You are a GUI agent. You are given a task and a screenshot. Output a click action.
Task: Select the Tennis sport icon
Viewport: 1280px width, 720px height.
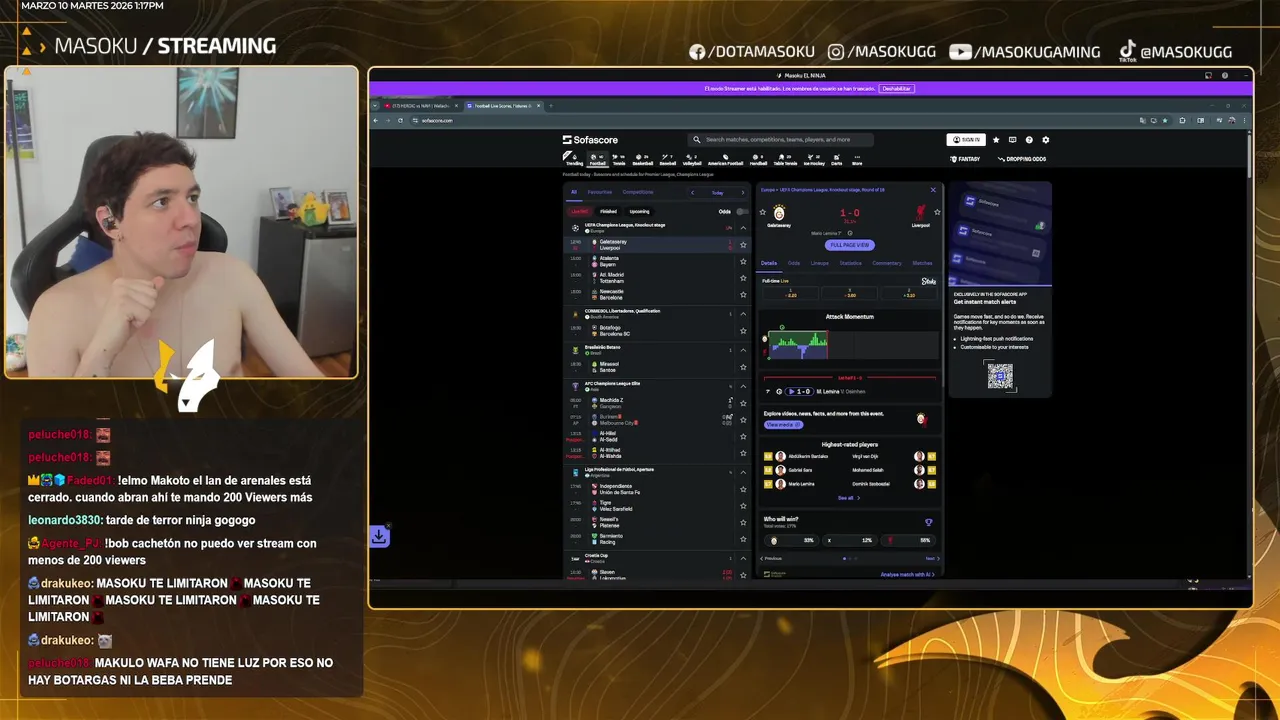(619, 158)
